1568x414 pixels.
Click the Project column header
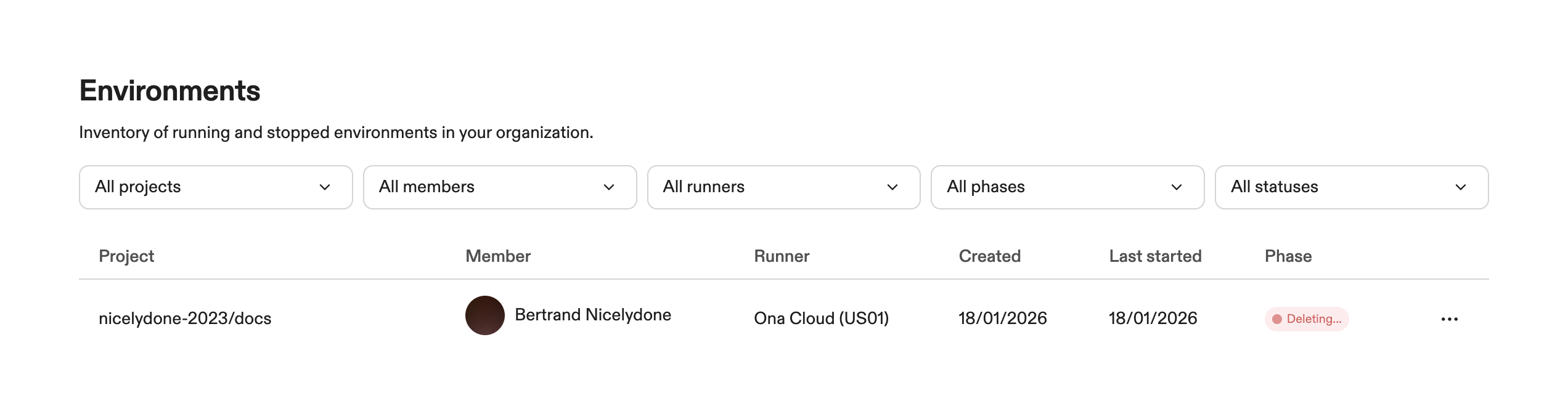click(126, 256)
